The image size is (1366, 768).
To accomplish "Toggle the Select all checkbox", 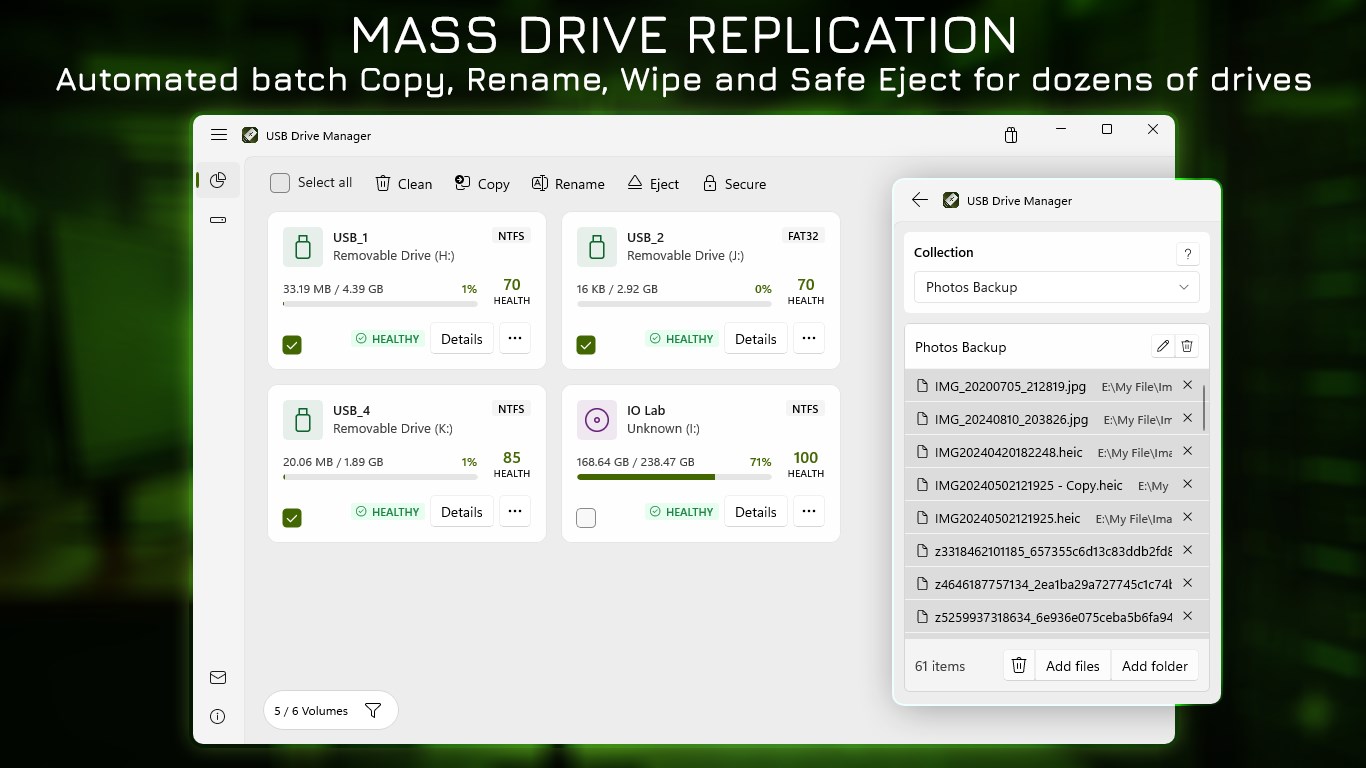I will pyautogui.click(x=280, y=183).
